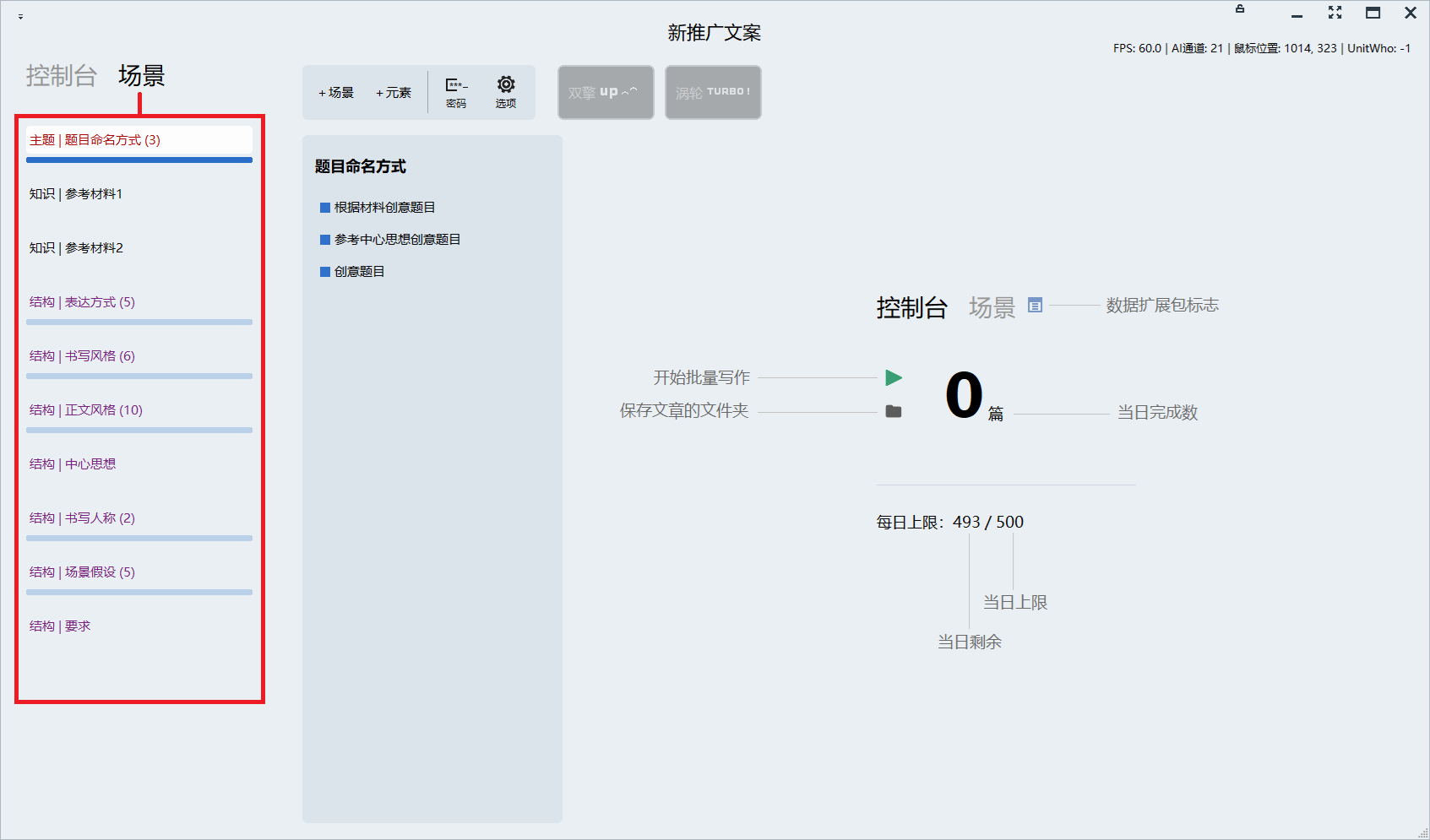Click the lock icon in title bar

pos(1240,9)
